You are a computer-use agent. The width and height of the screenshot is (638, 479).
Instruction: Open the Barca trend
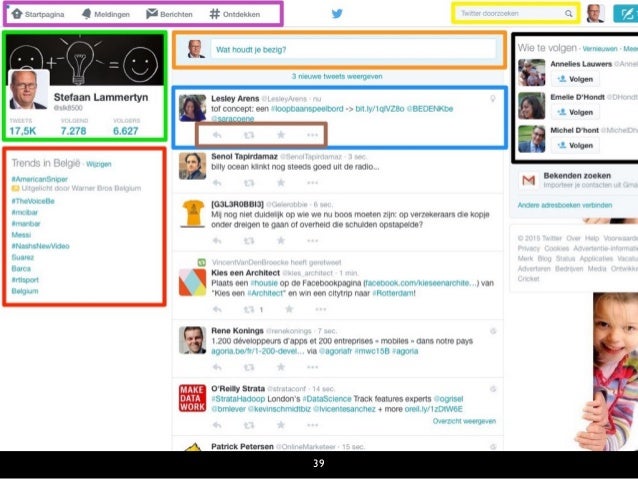pos(21,269)
